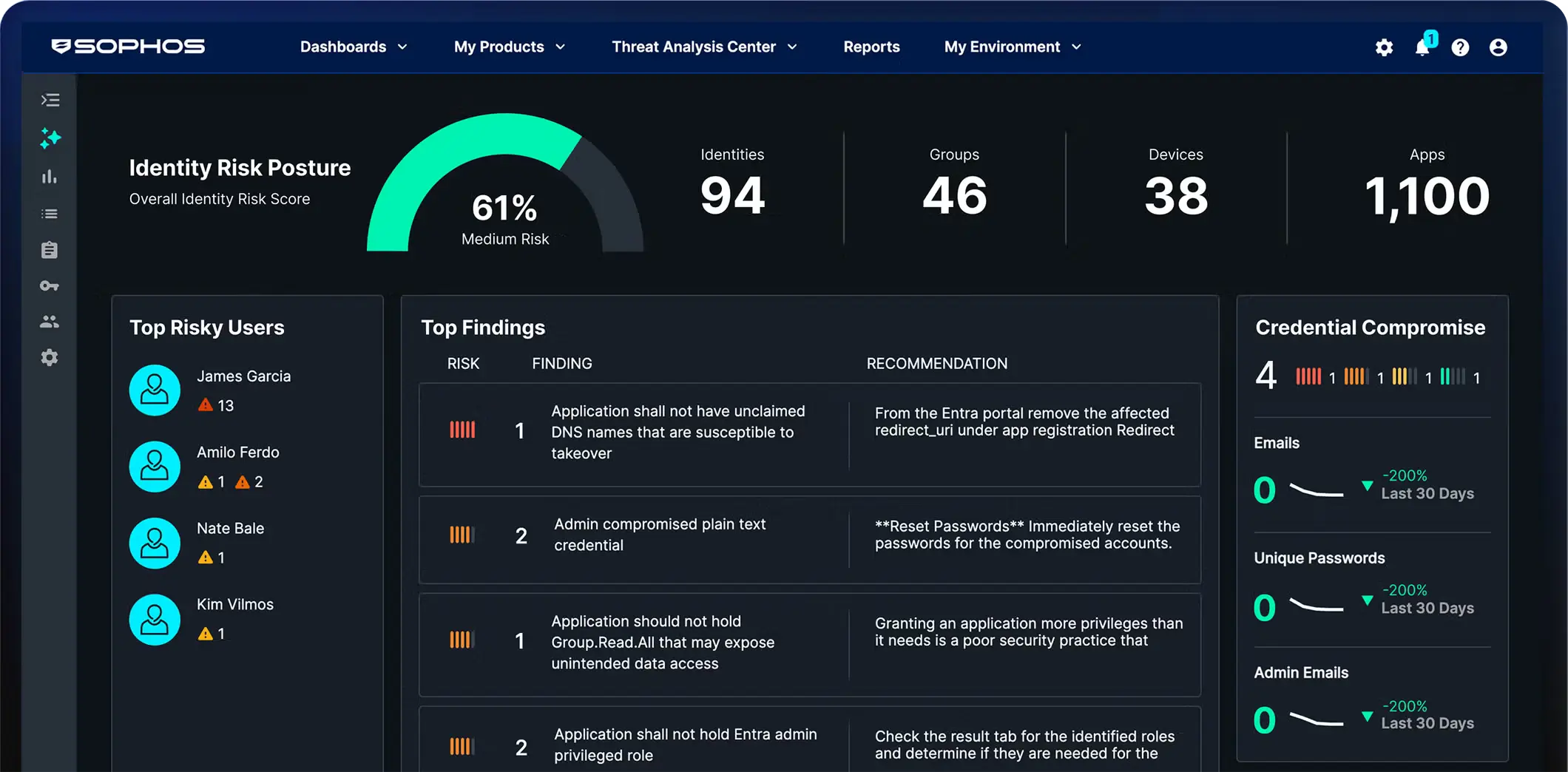Viewport: 1568px width, 772px height.
Task: Open the clipboard tasks icon in sidebar
Action: (50, 249)
